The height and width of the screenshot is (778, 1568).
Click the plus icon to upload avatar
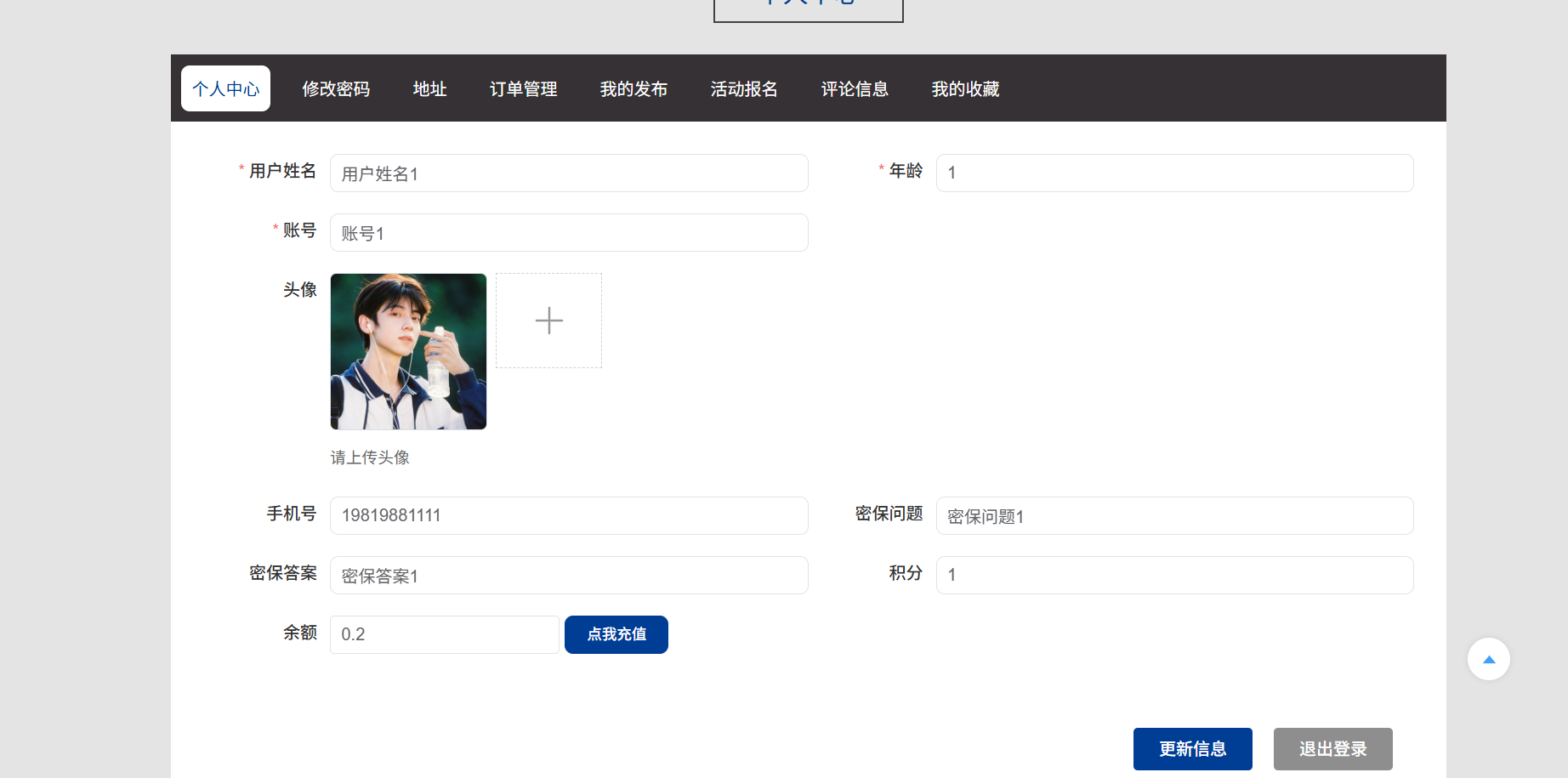tap(548, 321)
